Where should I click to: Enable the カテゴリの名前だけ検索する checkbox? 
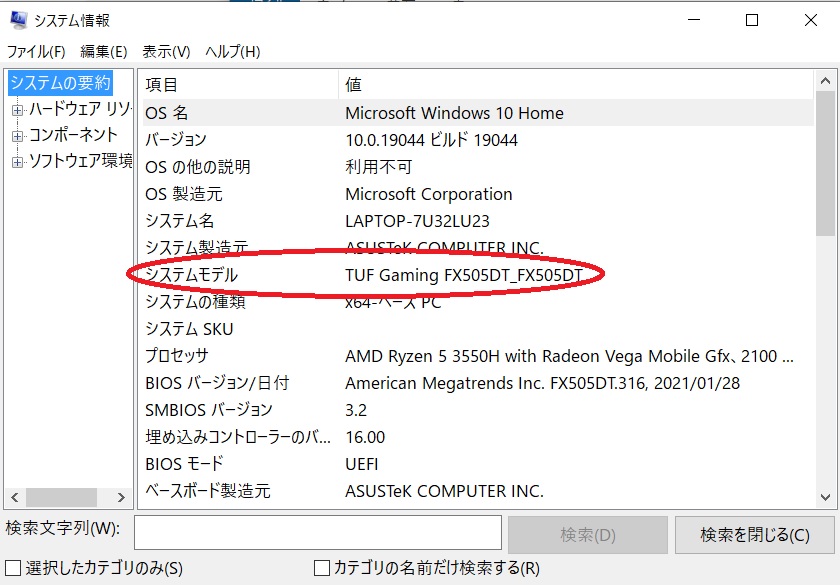click(321, 566)
